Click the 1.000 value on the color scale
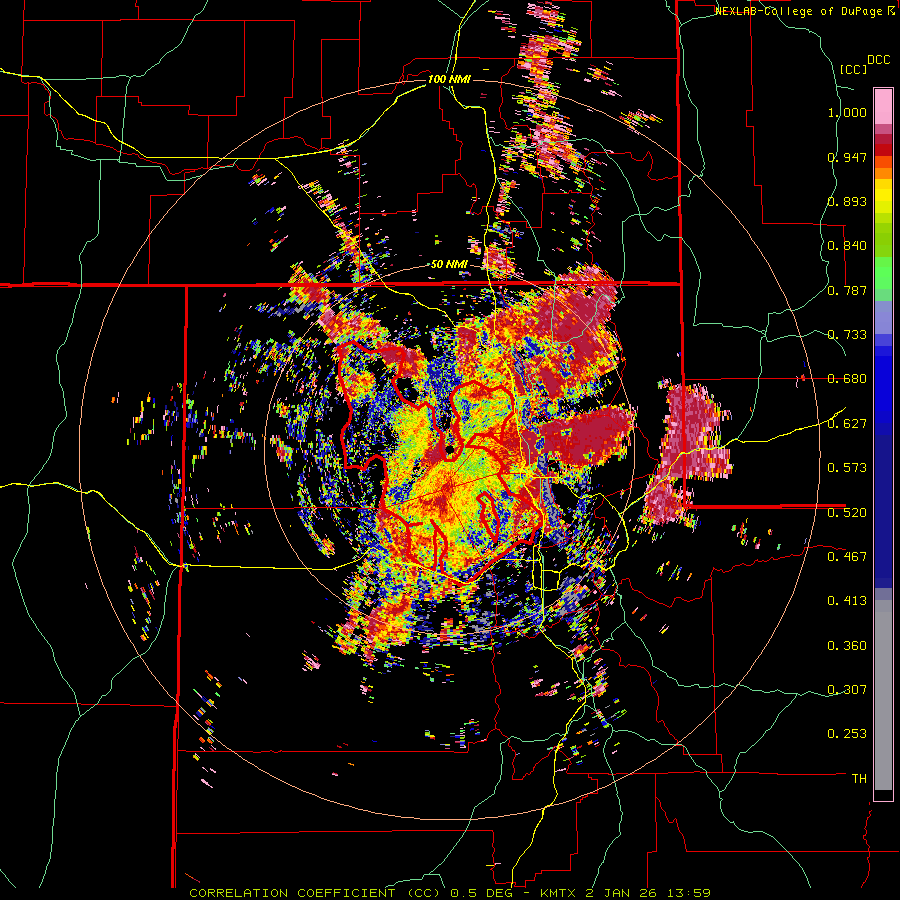The height and width of the screenshot is (900, 900). [847, 112]
